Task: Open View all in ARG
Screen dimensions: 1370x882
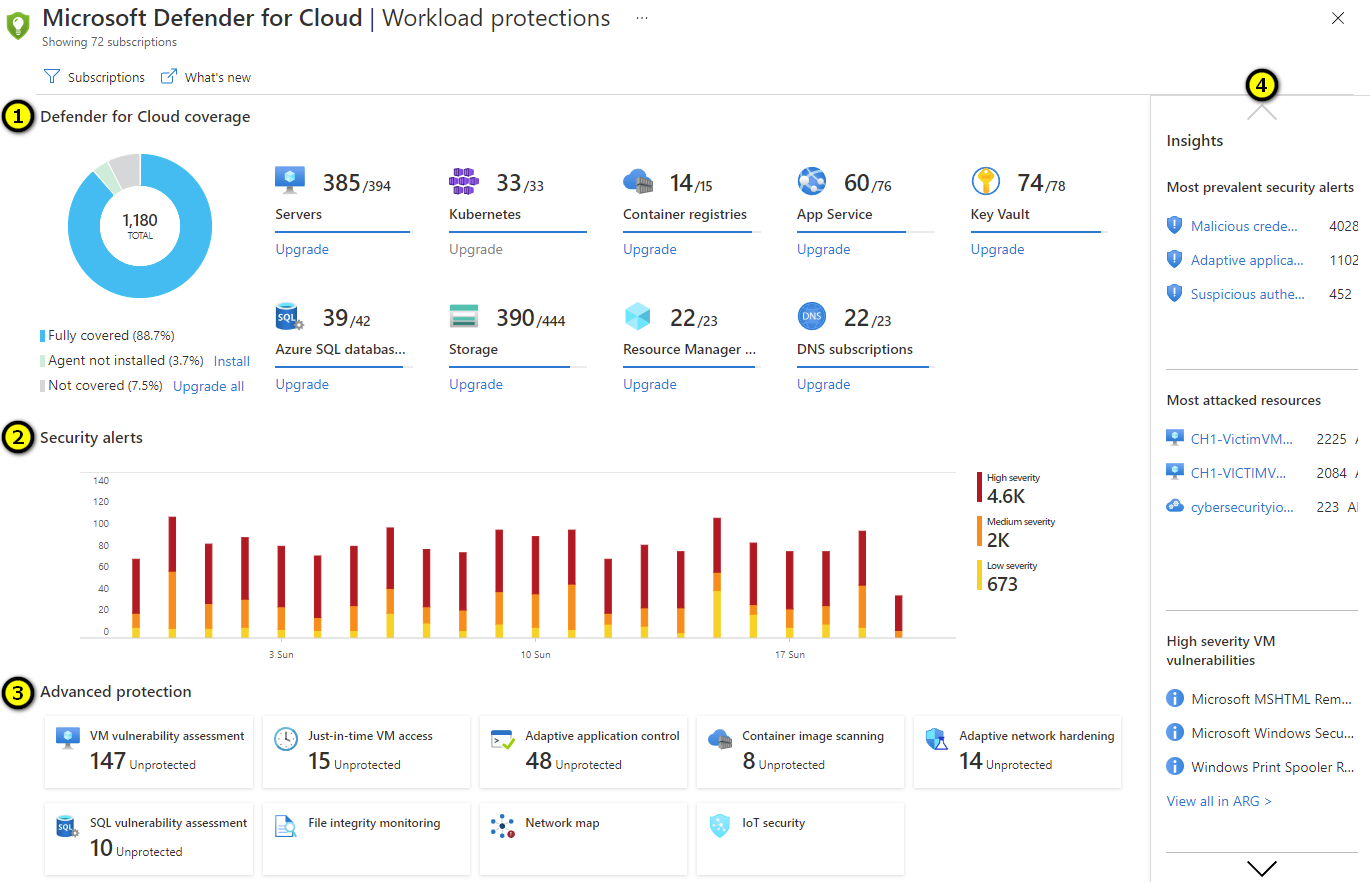Action: pyautogui.click(x=1218, y=800)
